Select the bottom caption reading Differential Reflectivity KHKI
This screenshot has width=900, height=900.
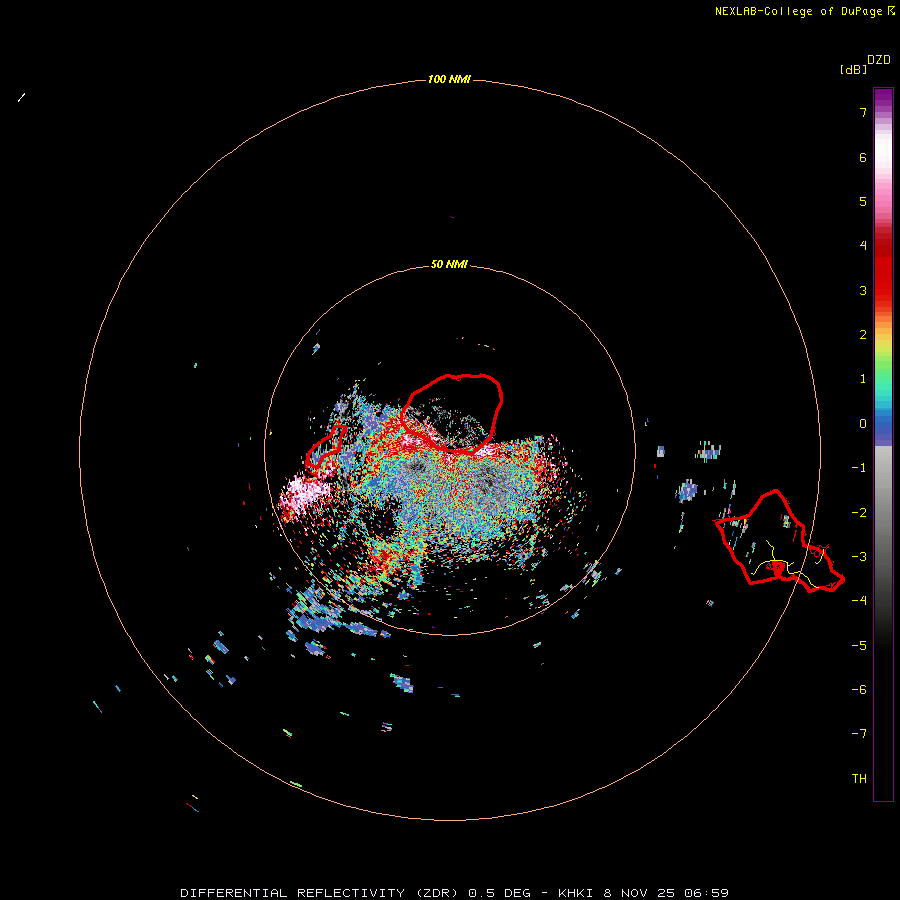tap(454, 893)
